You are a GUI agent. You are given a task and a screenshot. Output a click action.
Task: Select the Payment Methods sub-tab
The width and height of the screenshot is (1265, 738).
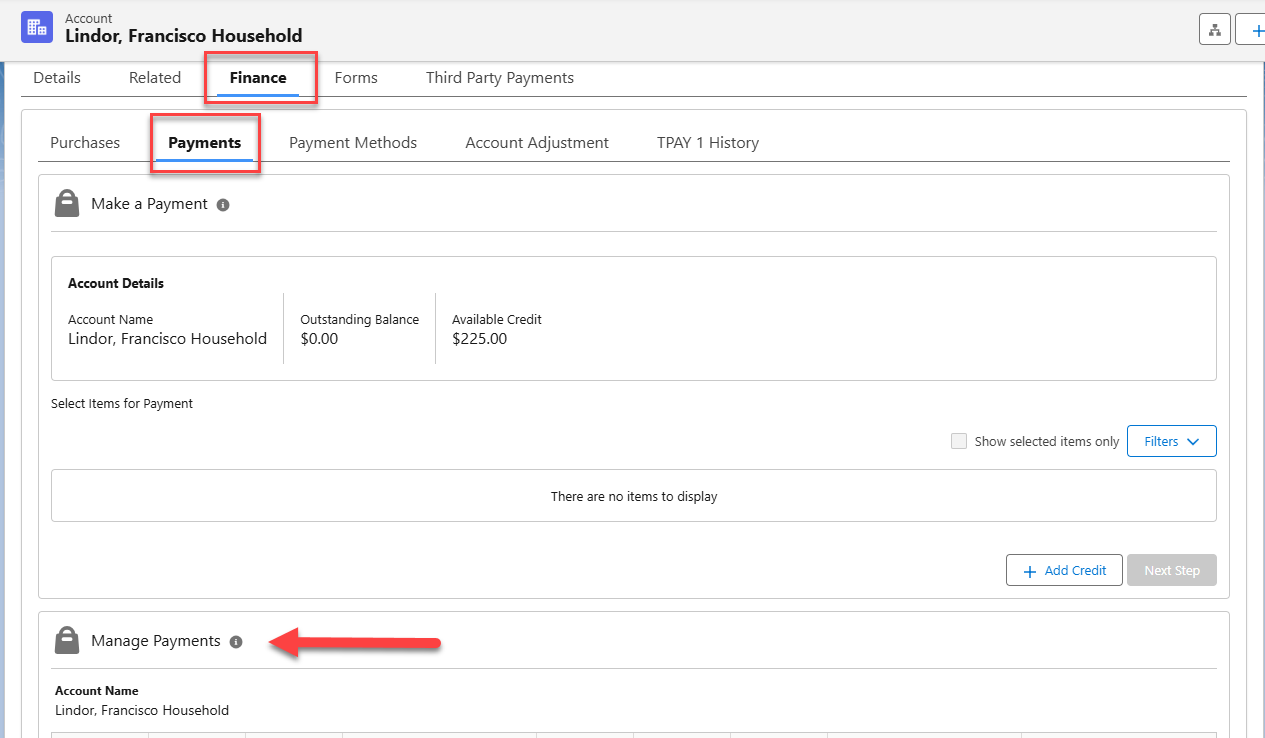coord(353,143)
